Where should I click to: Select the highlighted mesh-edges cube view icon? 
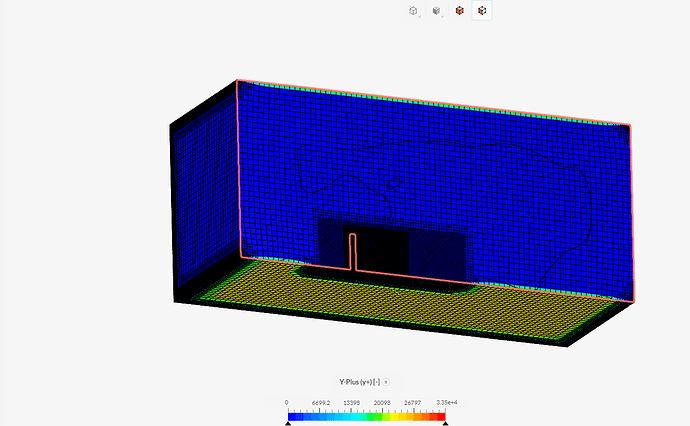[x=482, y=11]
